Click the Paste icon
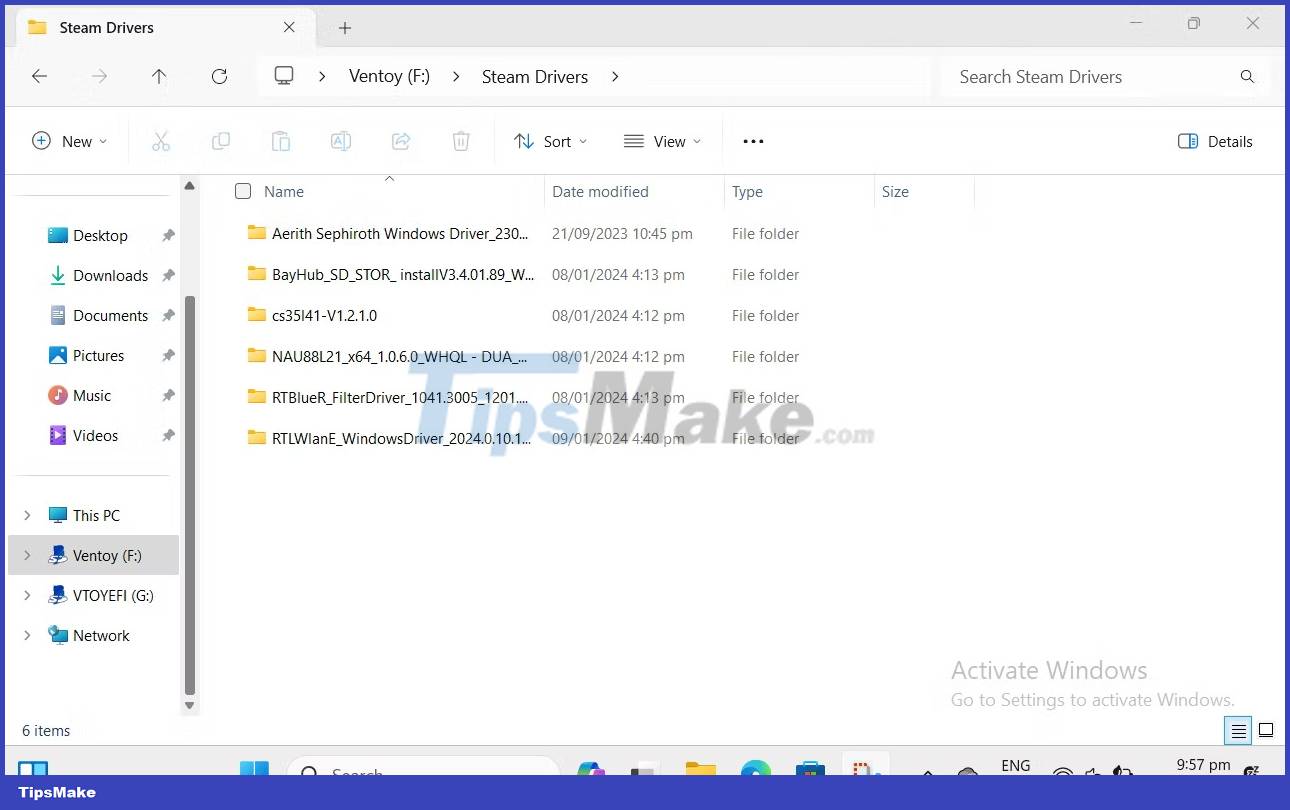 pos(281,141)
